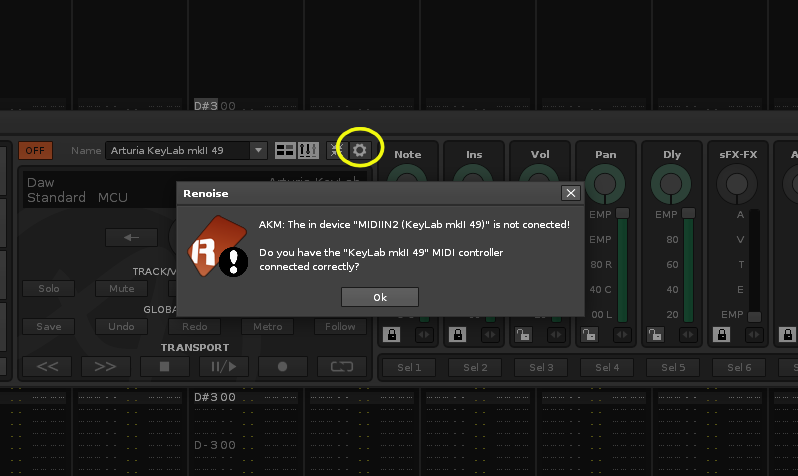The image size is (798, 476).
Task: Toggle the lock icon under Ins column
Action: (458, 334)
